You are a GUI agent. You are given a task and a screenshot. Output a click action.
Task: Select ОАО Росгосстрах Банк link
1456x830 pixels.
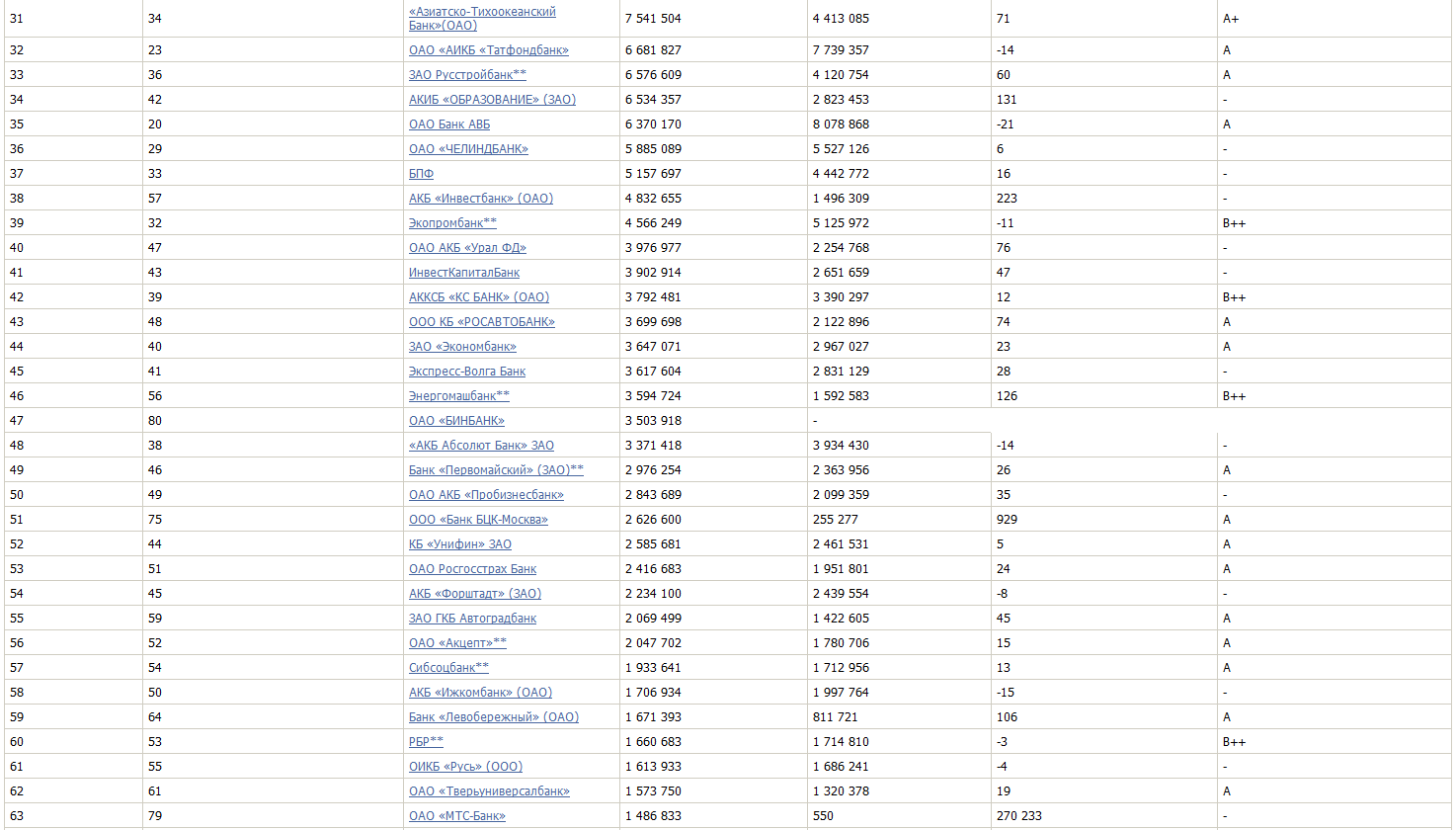[472, 569]
